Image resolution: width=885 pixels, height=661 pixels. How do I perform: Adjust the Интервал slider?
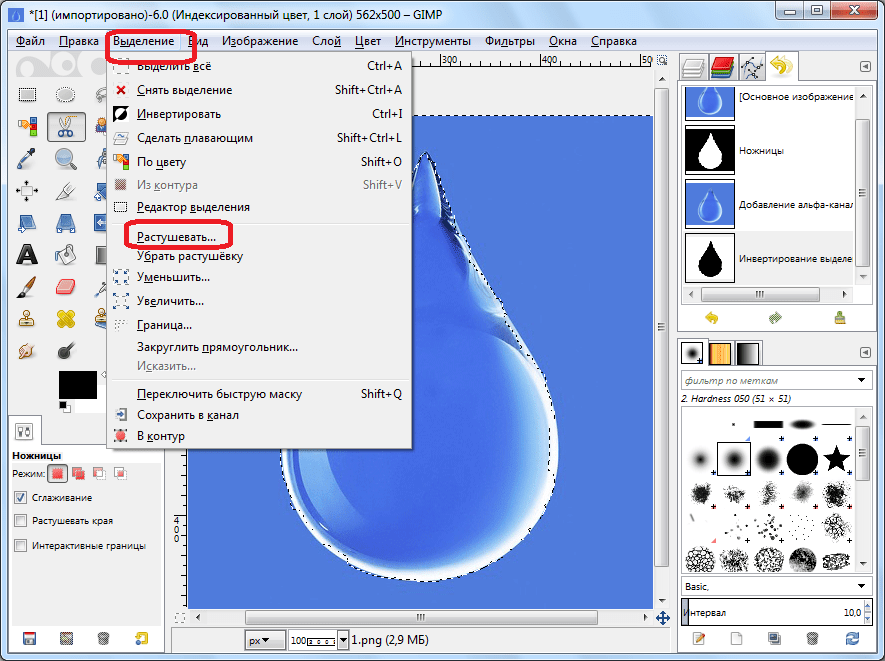[x=773, y=612]
